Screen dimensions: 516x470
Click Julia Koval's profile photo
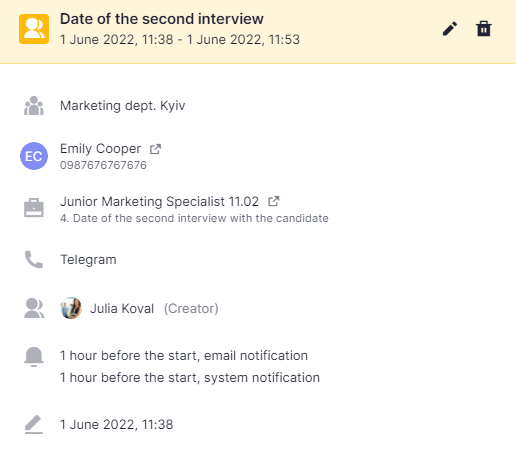[71, 308]
